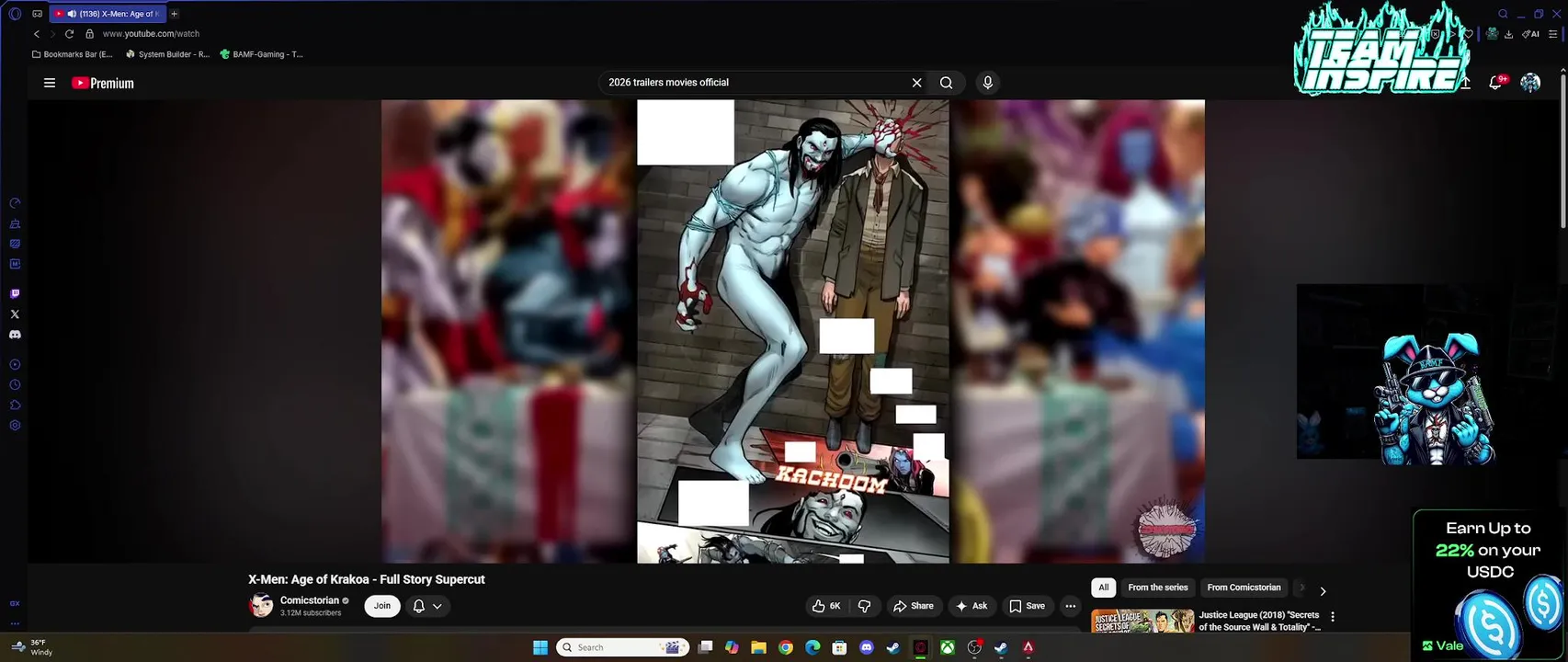
Task: Select the All filter chip
Action: click(x=1103, y=588)
